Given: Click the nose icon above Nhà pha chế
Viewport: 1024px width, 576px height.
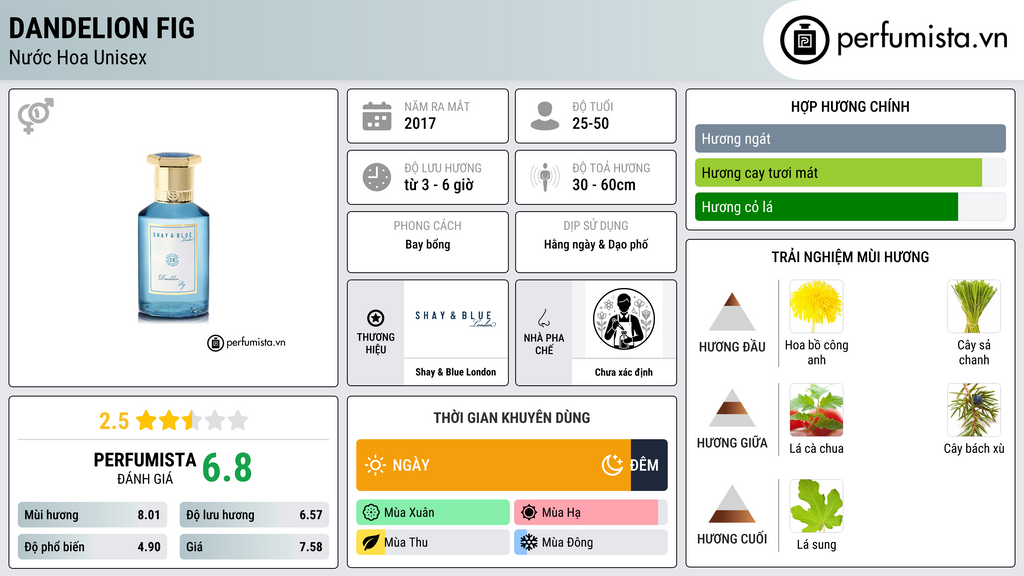Looking at the screenshot, I should tap(543, 318).
